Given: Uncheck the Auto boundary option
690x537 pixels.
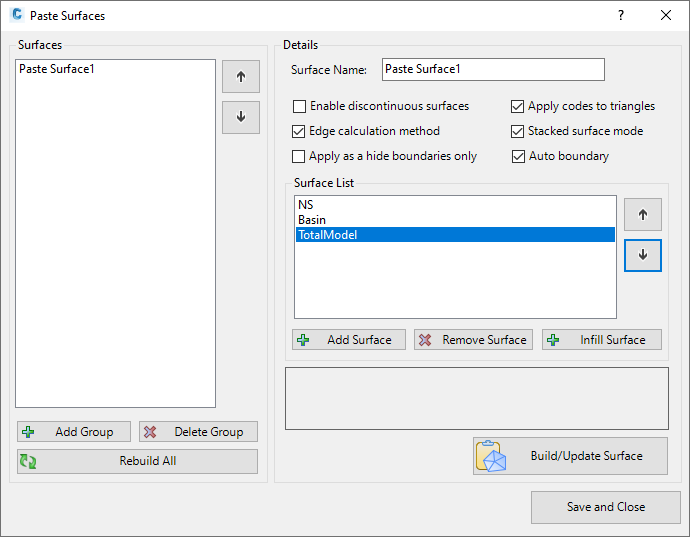Looking at the screenshot, I should (x=518, y=156).
